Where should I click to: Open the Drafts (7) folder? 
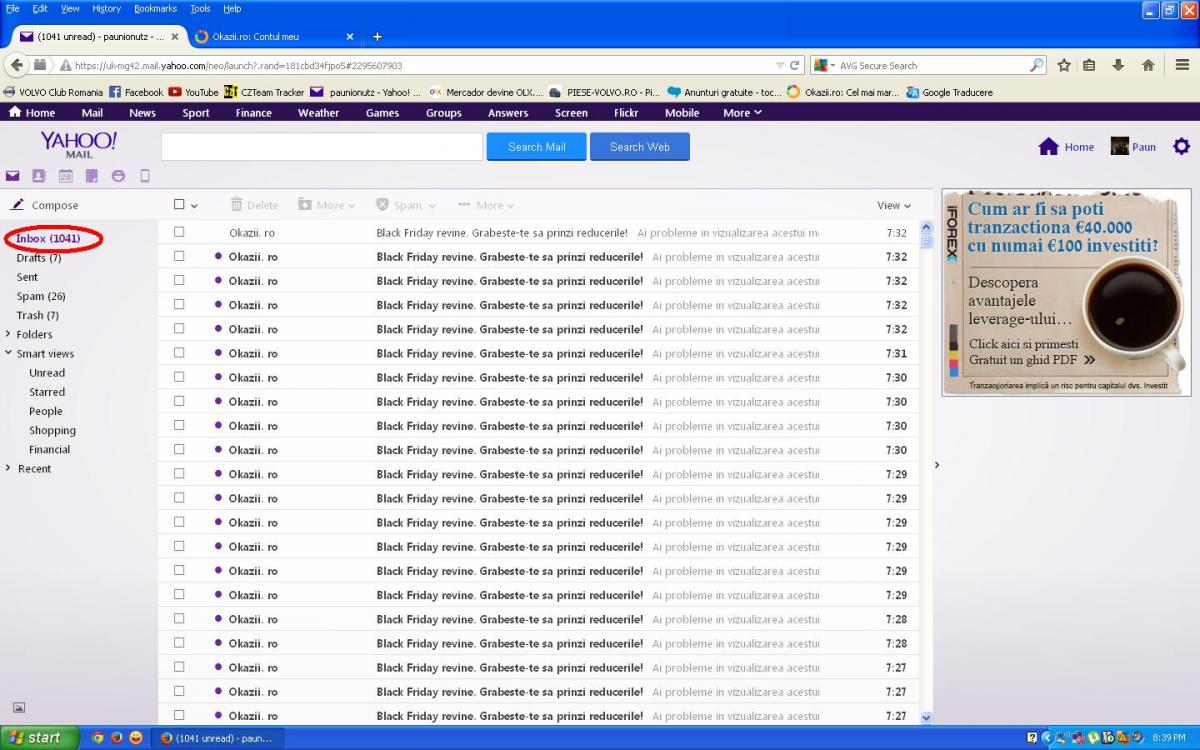click(x=39, y=258)
